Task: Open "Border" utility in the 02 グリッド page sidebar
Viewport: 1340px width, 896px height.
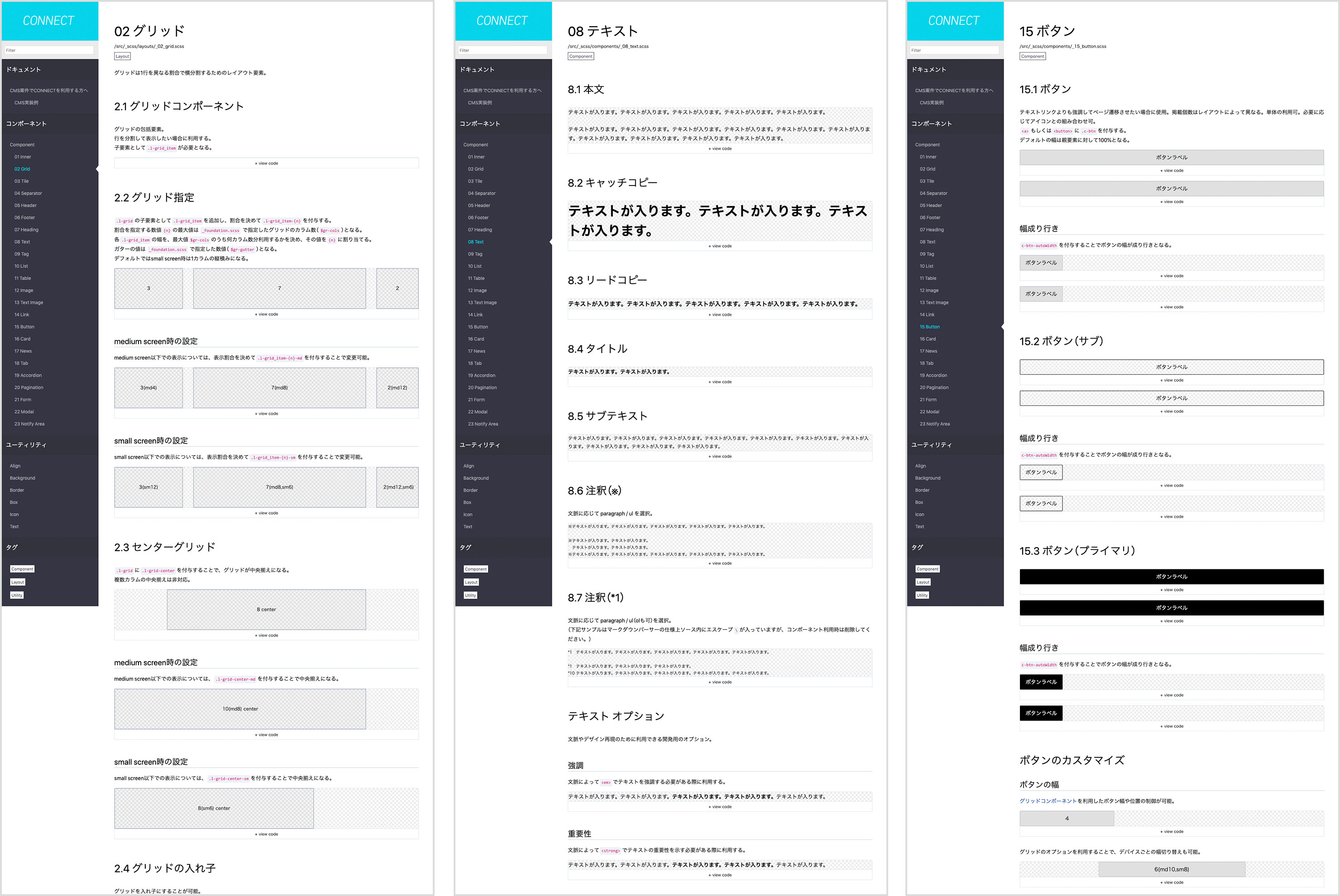Action: [x=17, y=490]
